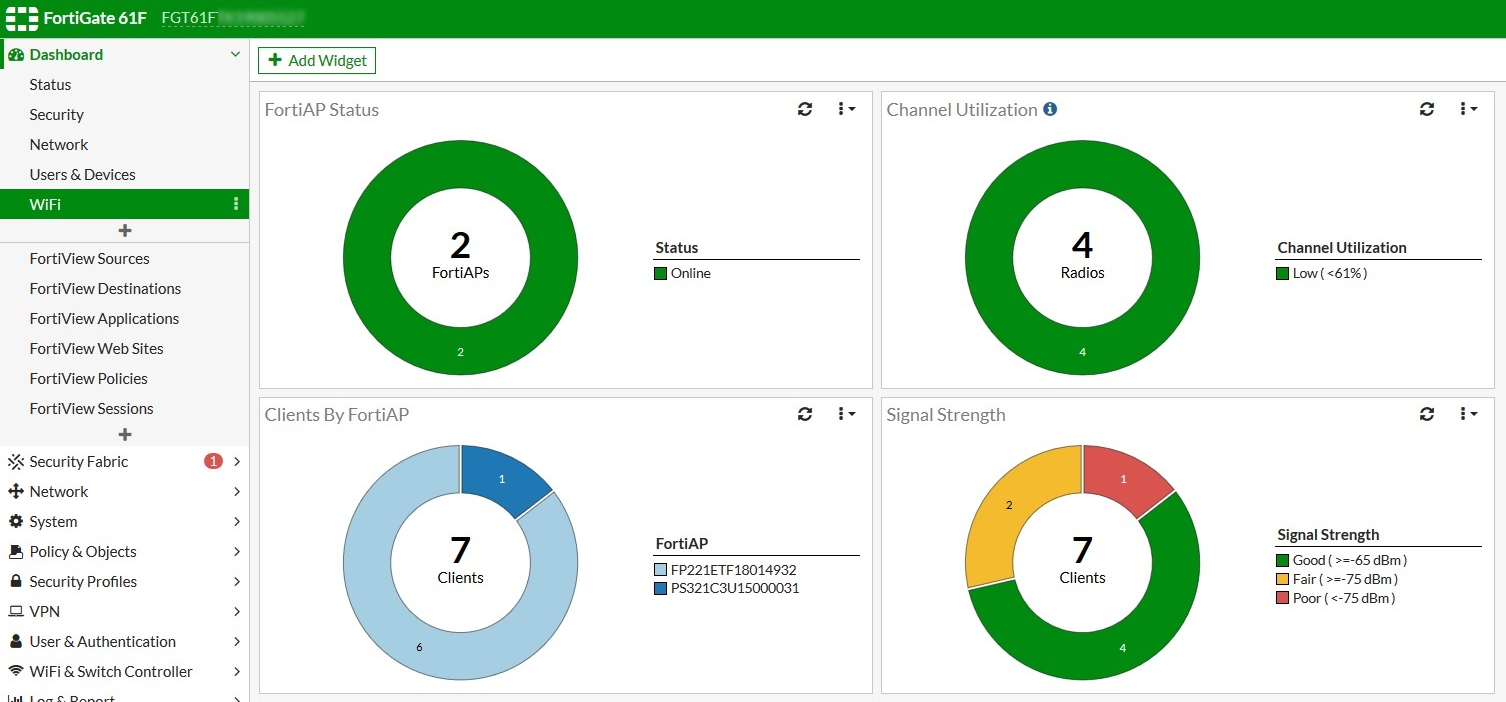Screen dimensions: 1506x702
Task: Add a FortiView monitor with the lower plus icon
Action: click(x=125, y=435)
